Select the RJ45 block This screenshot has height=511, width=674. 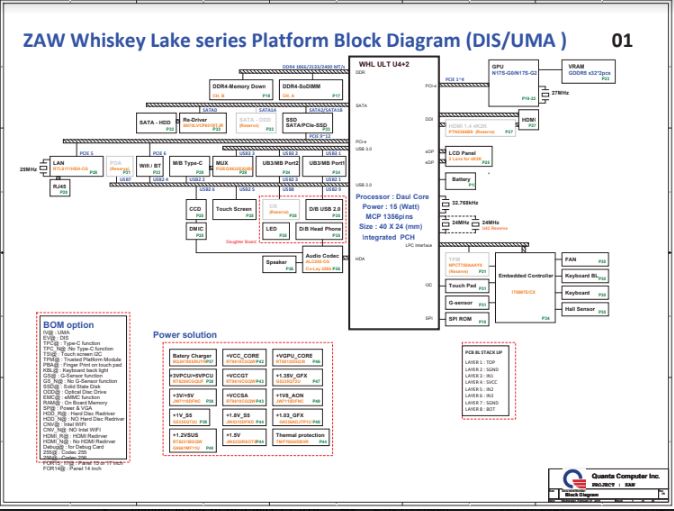pos(60,188)
